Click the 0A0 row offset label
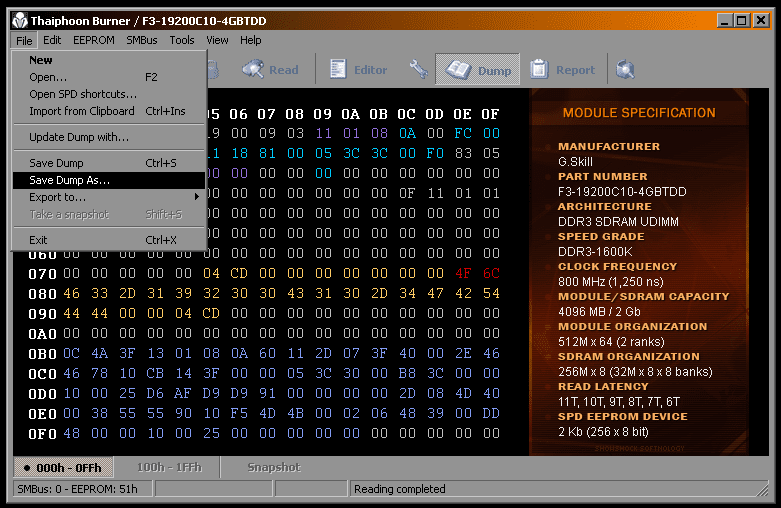The width and height of the screenshot is (781, 508). pos(42,334)
